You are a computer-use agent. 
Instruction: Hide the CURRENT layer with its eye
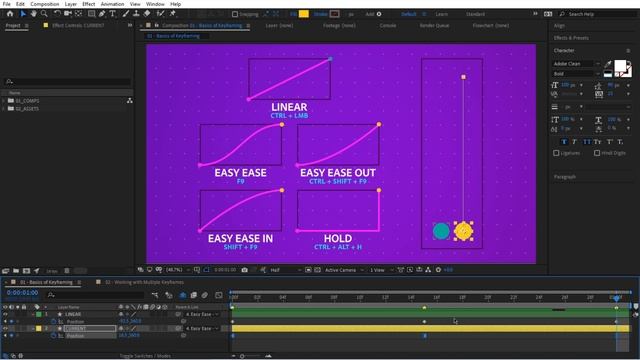point(5,328)
